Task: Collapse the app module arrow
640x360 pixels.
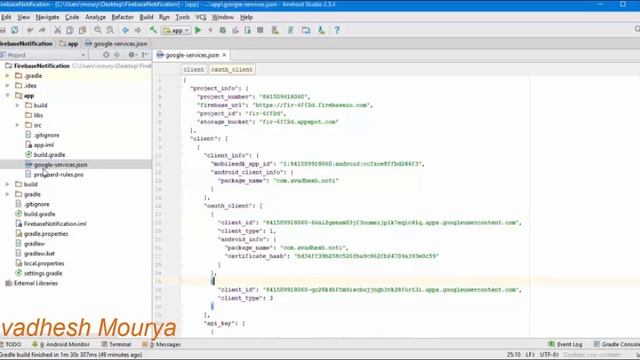Action: click(x=7, y=96)
